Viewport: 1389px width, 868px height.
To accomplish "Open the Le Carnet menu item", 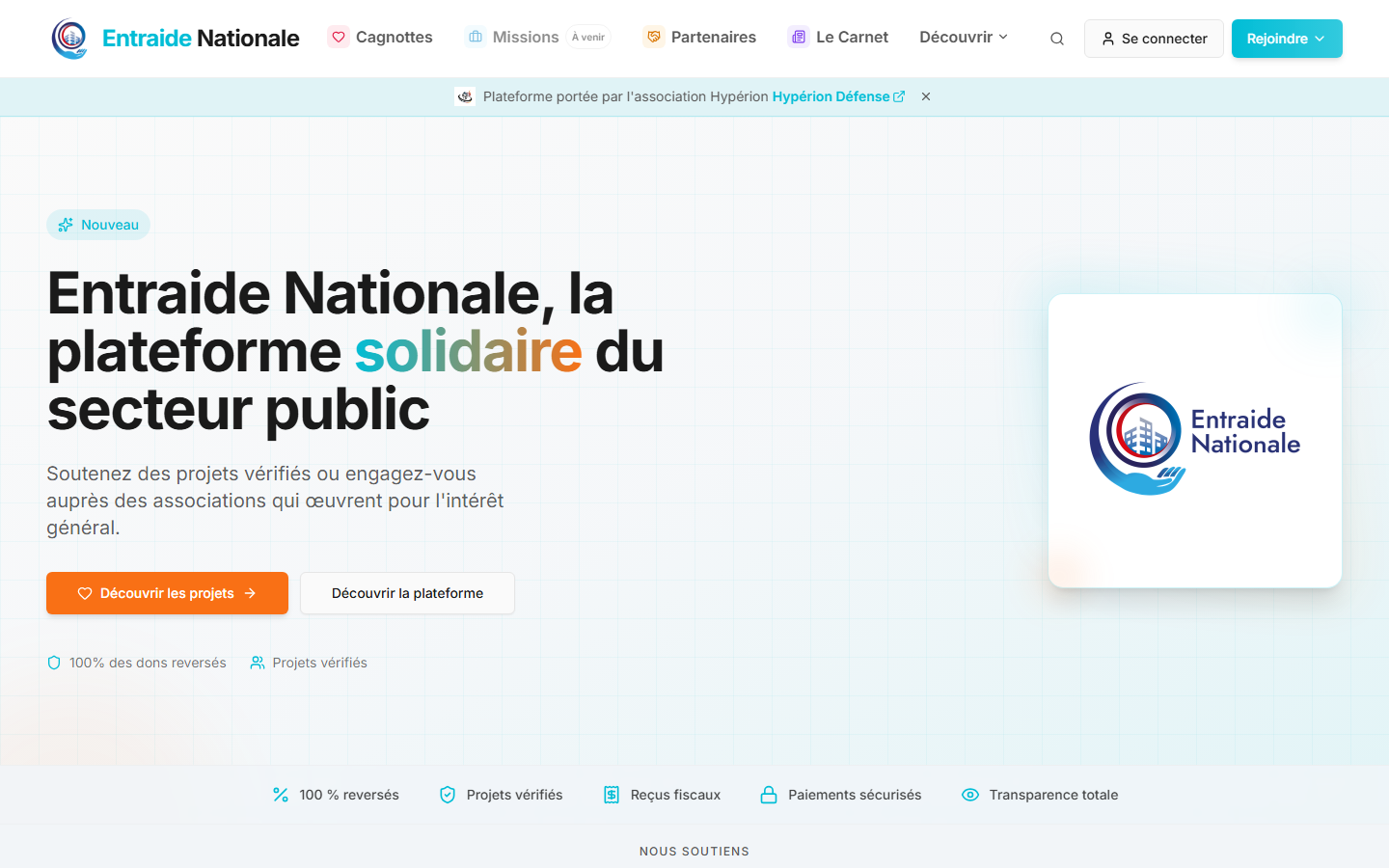I will 838,37.
